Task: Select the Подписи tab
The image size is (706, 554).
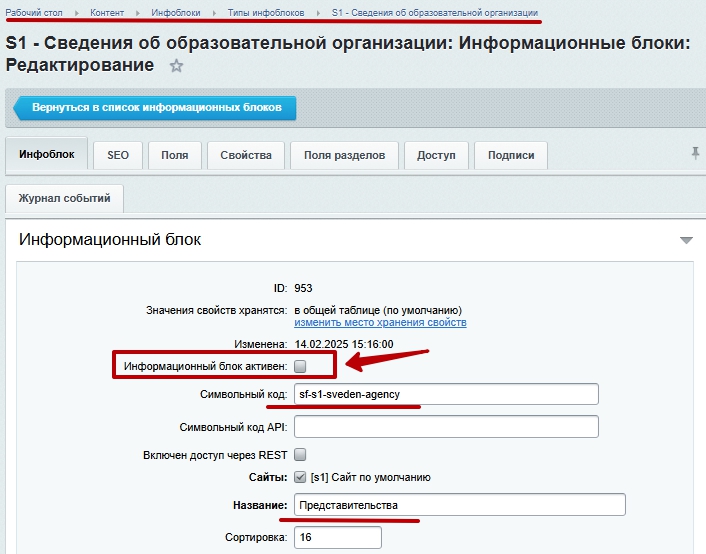Action: [511, 155]
